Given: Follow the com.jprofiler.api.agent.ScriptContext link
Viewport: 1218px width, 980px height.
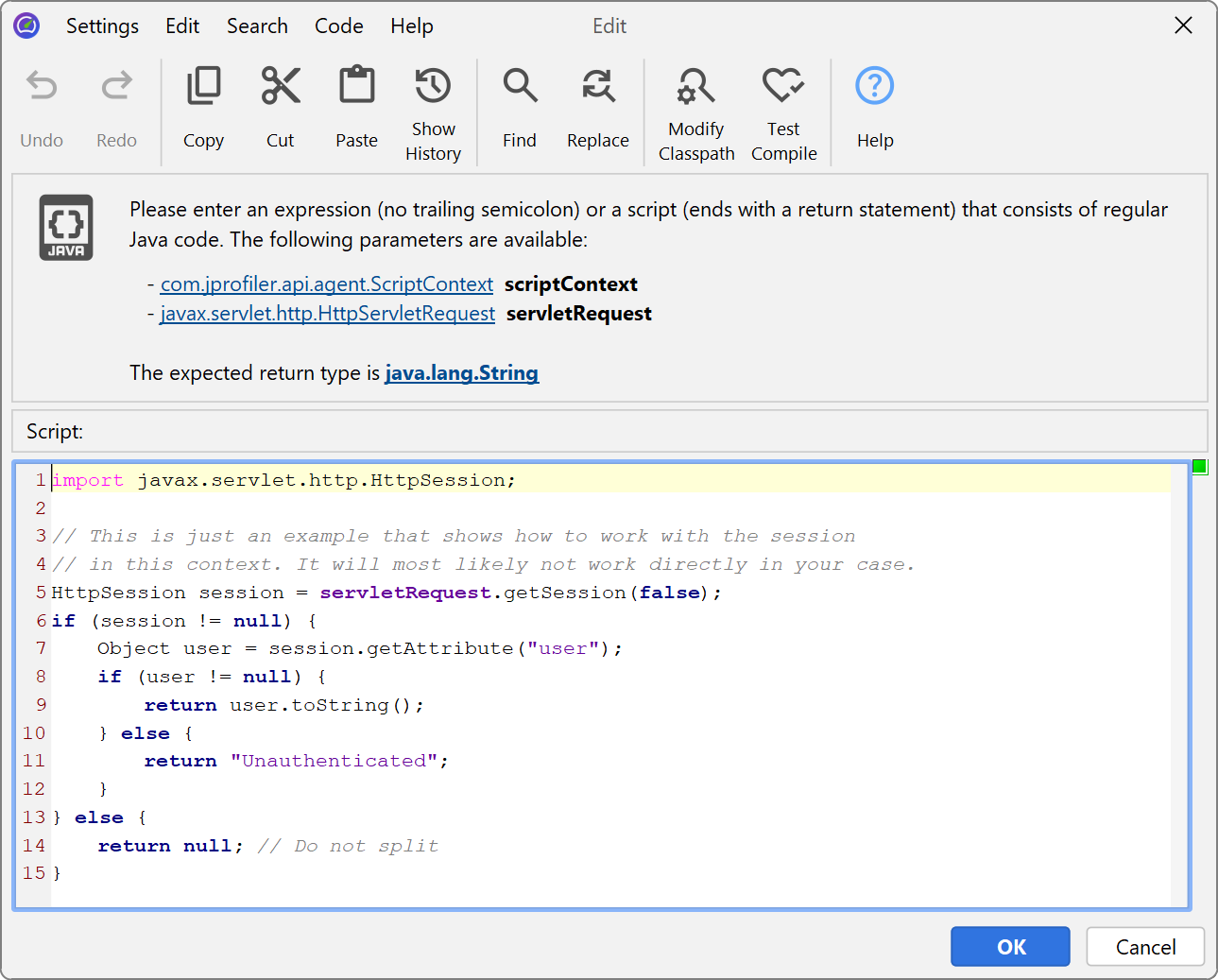Looking at the screenshot, I should coord(326,284).
